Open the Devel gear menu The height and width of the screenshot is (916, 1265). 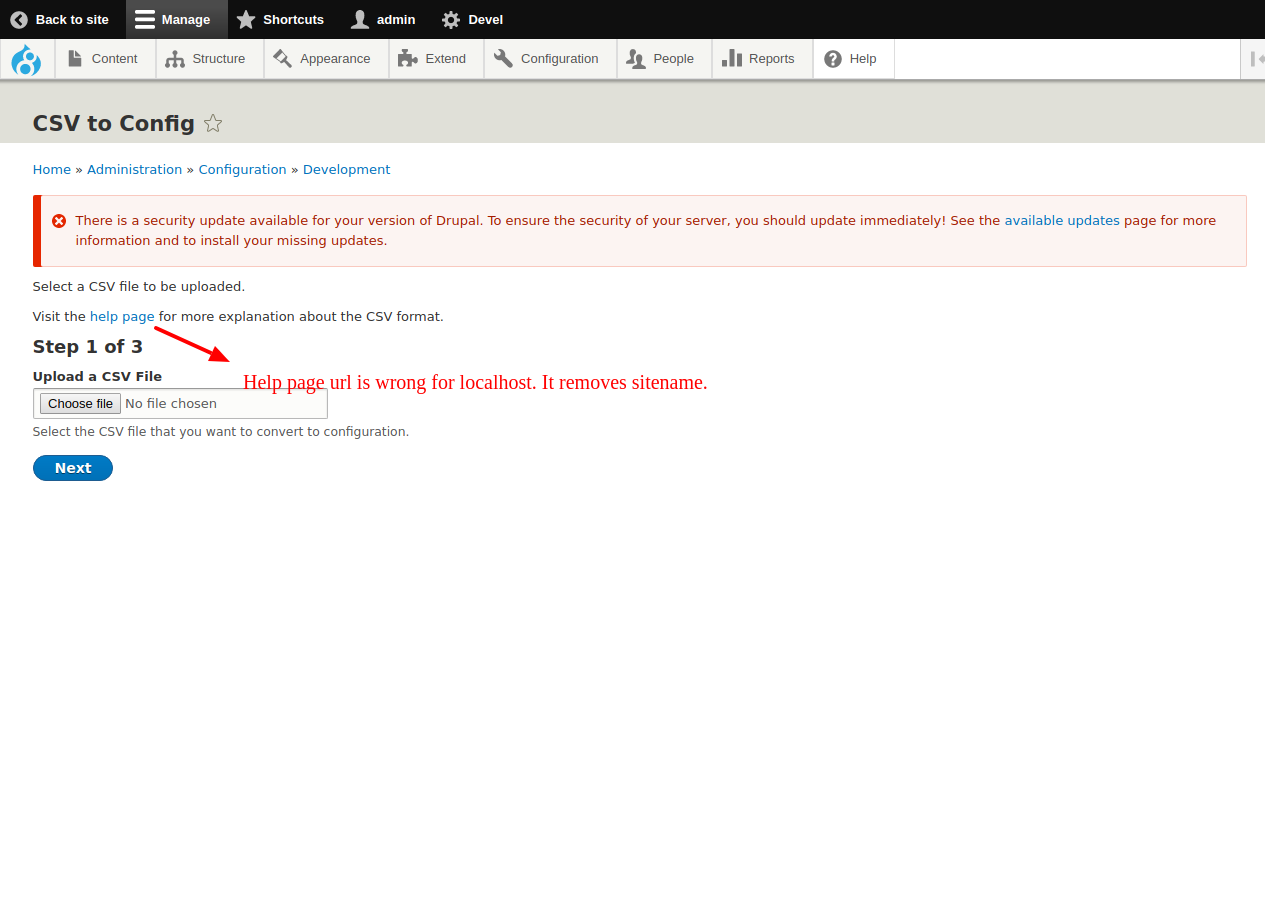click(x=472, y=19)
